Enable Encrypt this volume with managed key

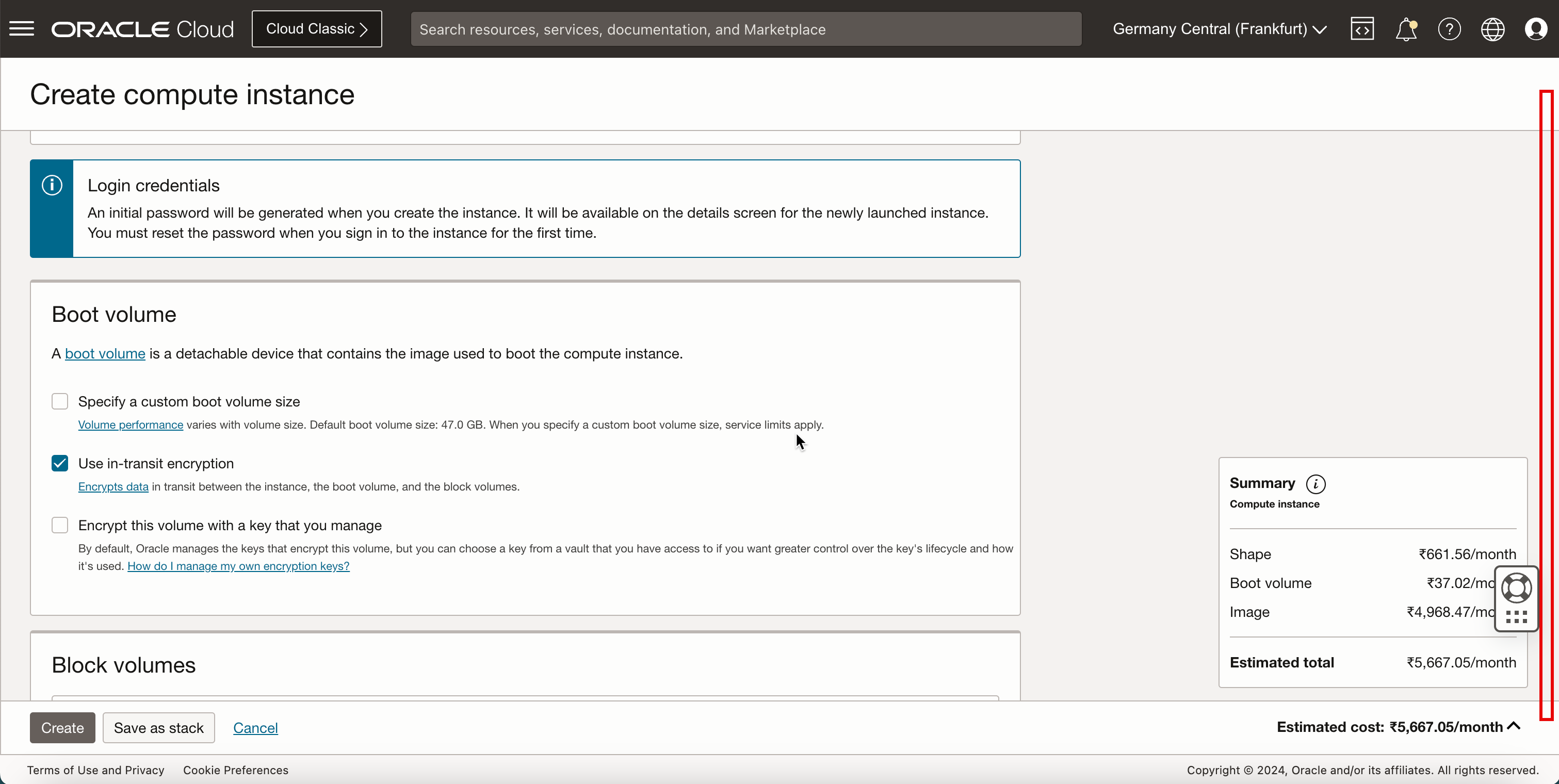60,524
